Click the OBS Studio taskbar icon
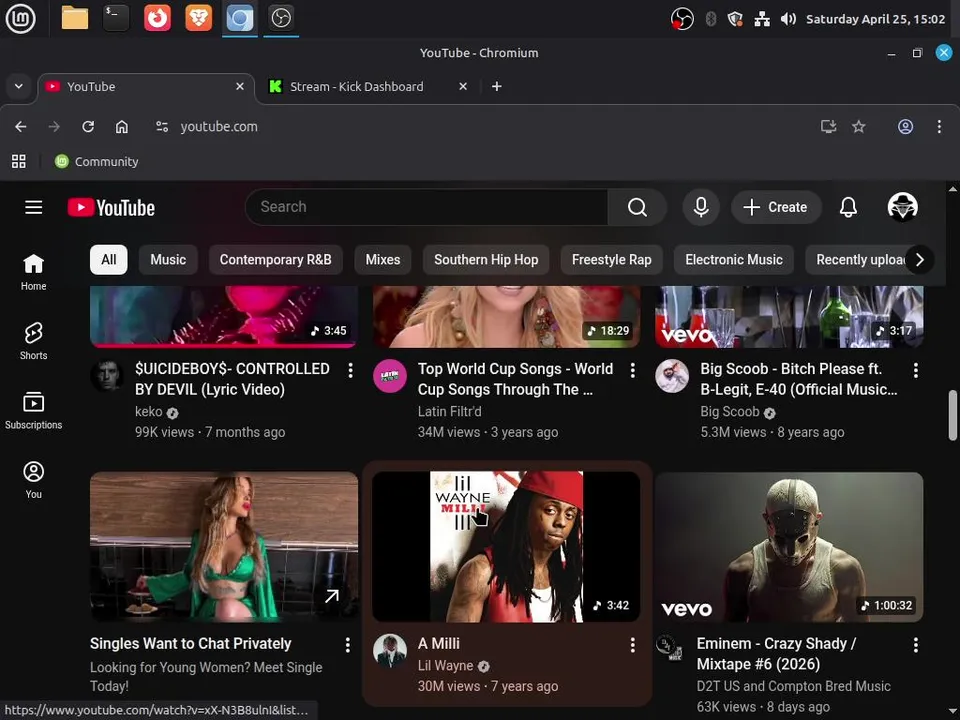Image resolution: width=960 pixels, height=720 pixels. [281, 18]
